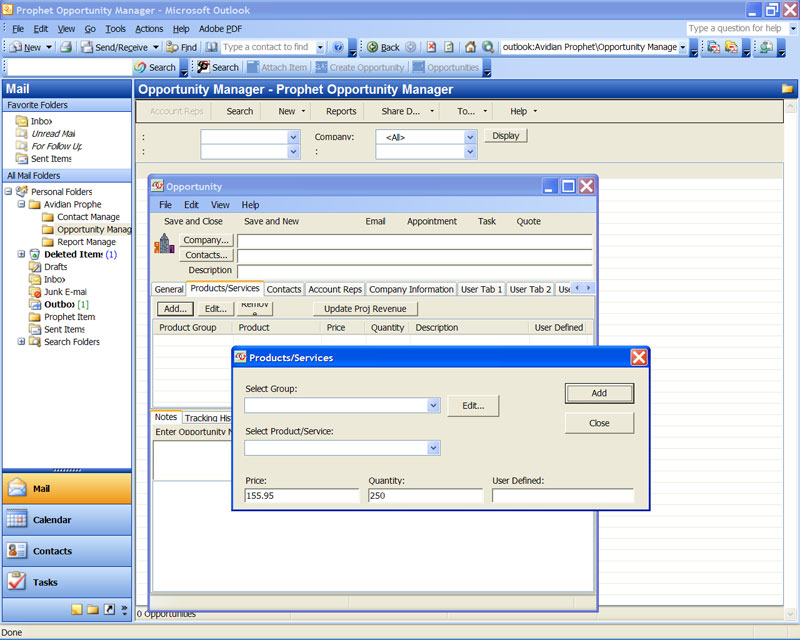Switch to the General tab

[169, 289]
